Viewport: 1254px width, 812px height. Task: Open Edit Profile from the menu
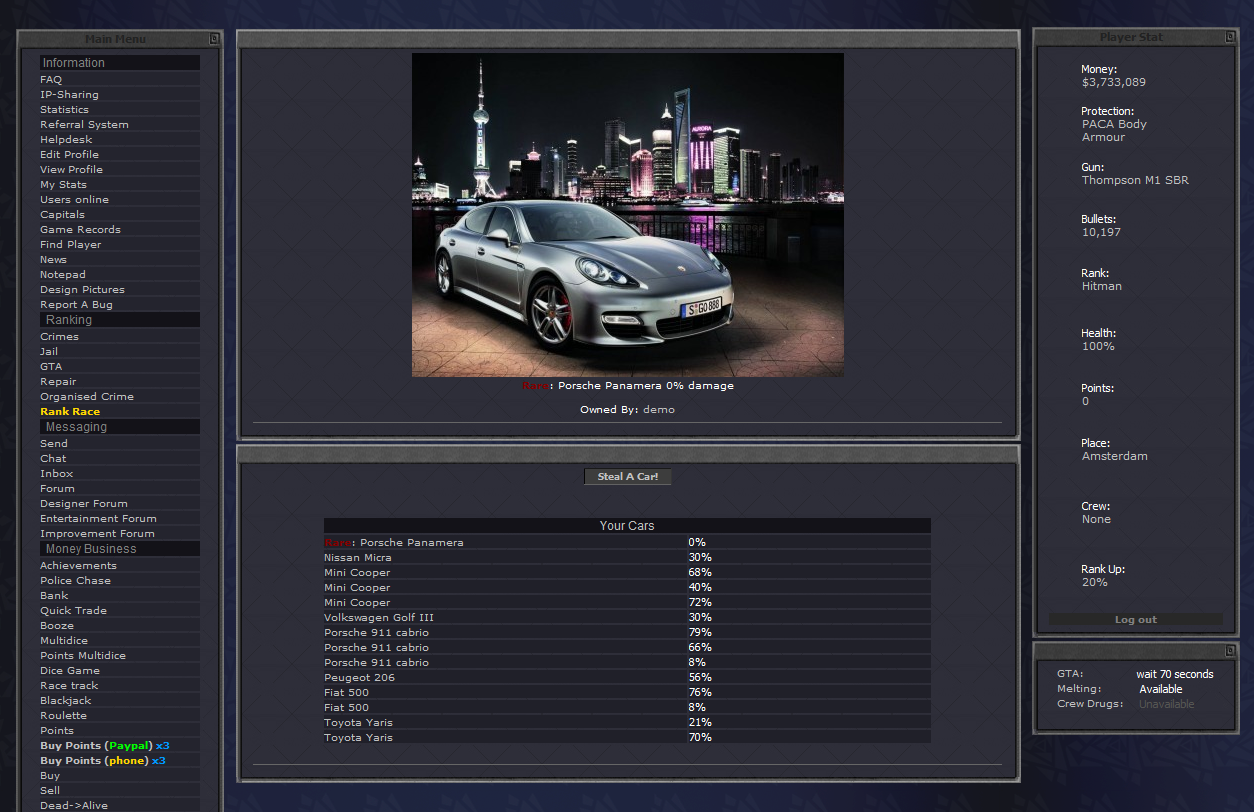coord(69,155)
